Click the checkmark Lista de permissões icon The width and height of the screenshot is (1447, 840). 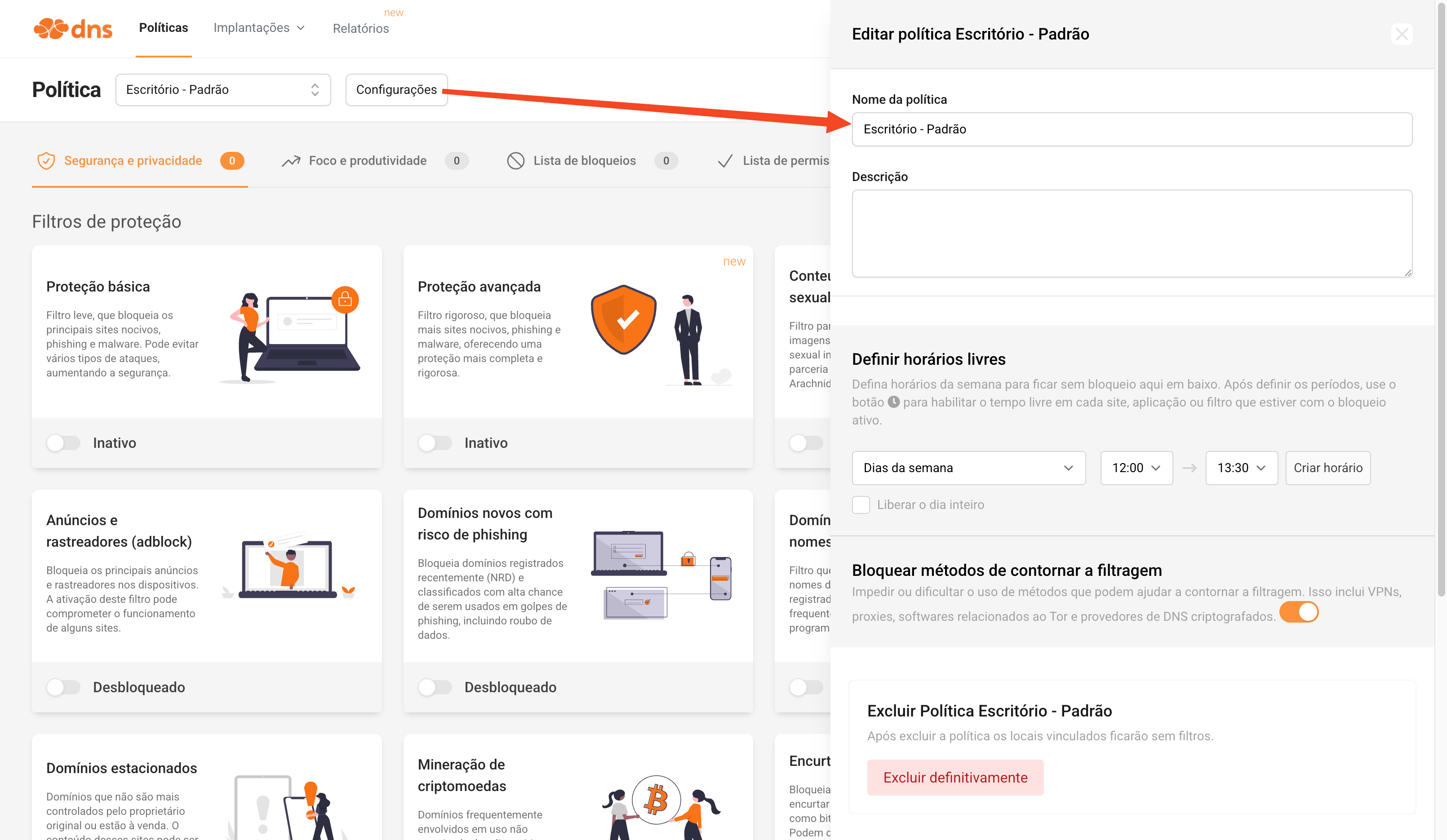tap(725, 161)
